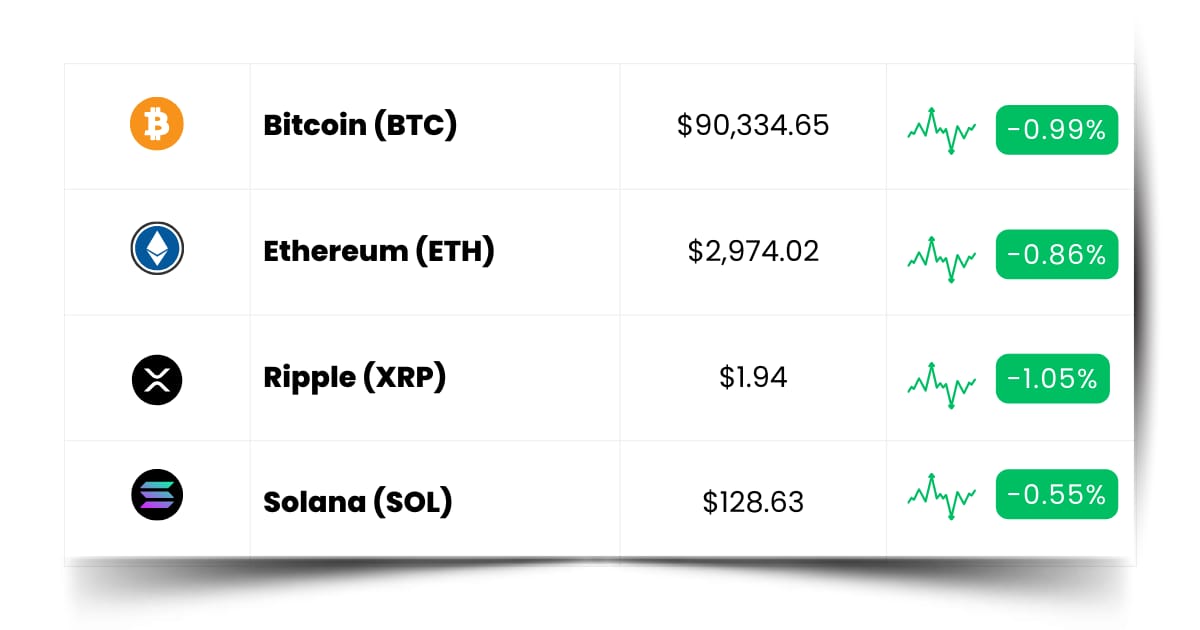Select the Ripple price $1.94
Viewport: 1200px width, 630px height.
(x=753, y=377)
